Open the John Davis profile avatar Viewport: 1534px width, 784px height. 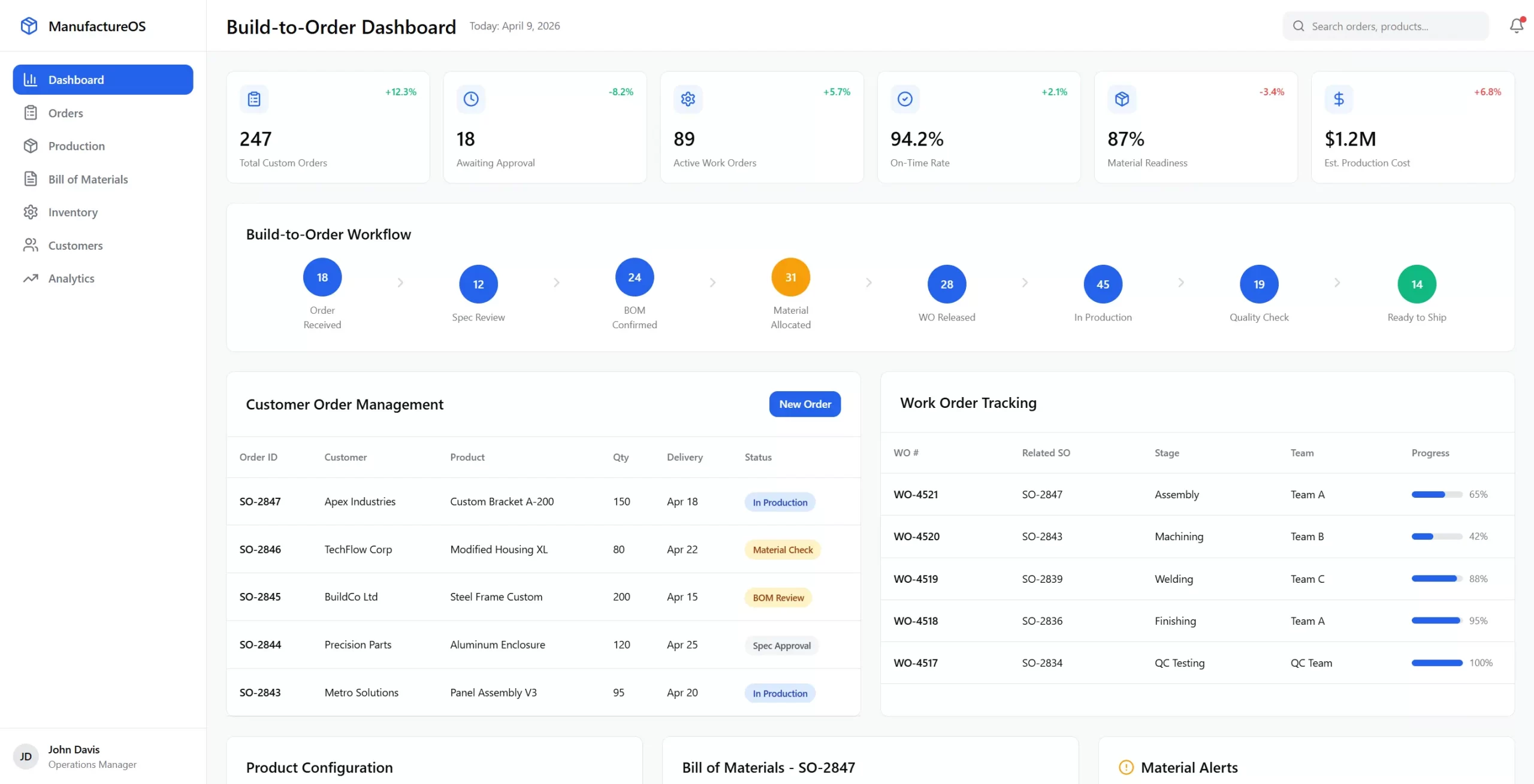[25, 756]
